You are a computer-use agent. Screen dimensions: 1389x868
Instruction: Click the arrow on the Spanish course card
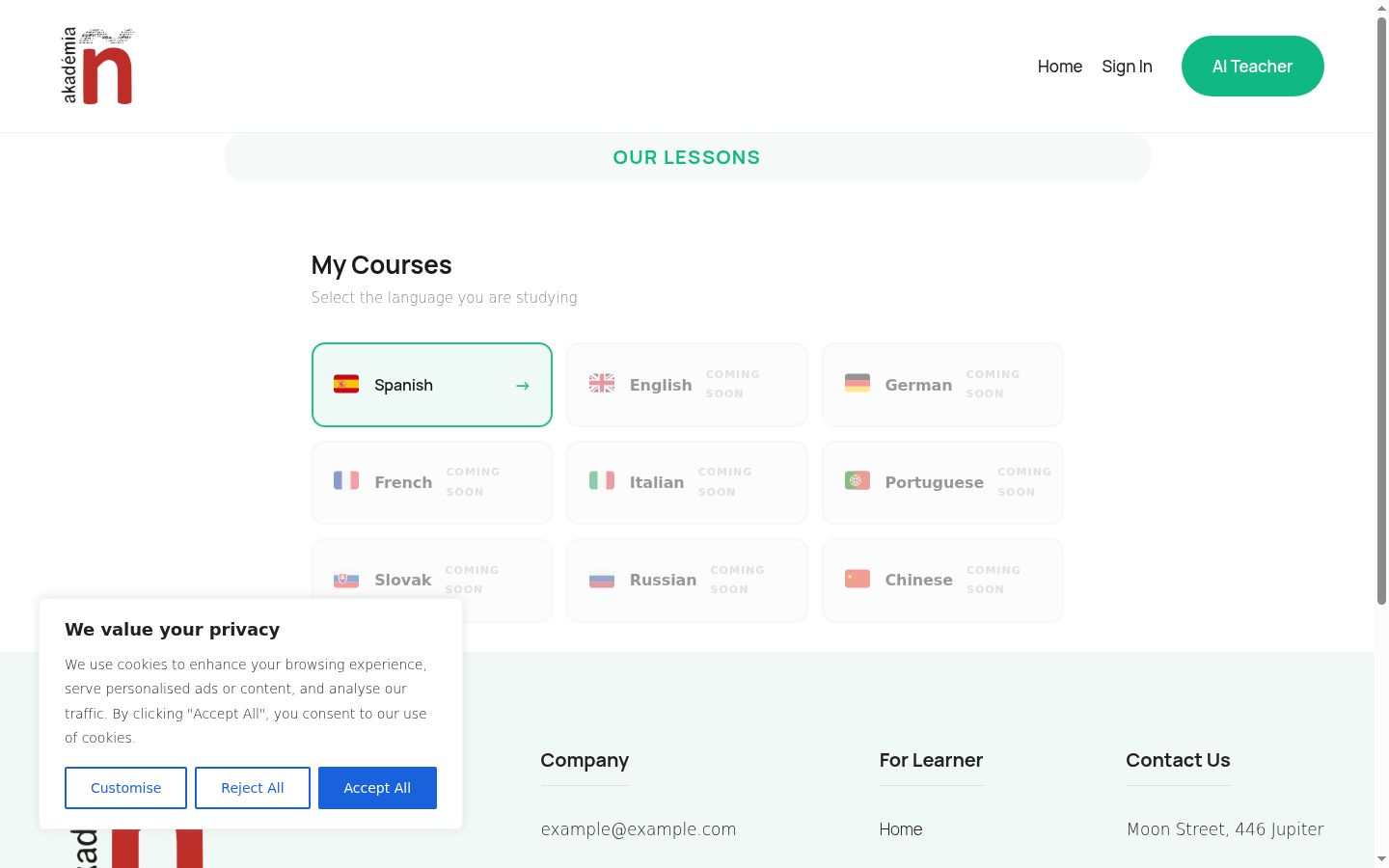click(x=522, y=386)
